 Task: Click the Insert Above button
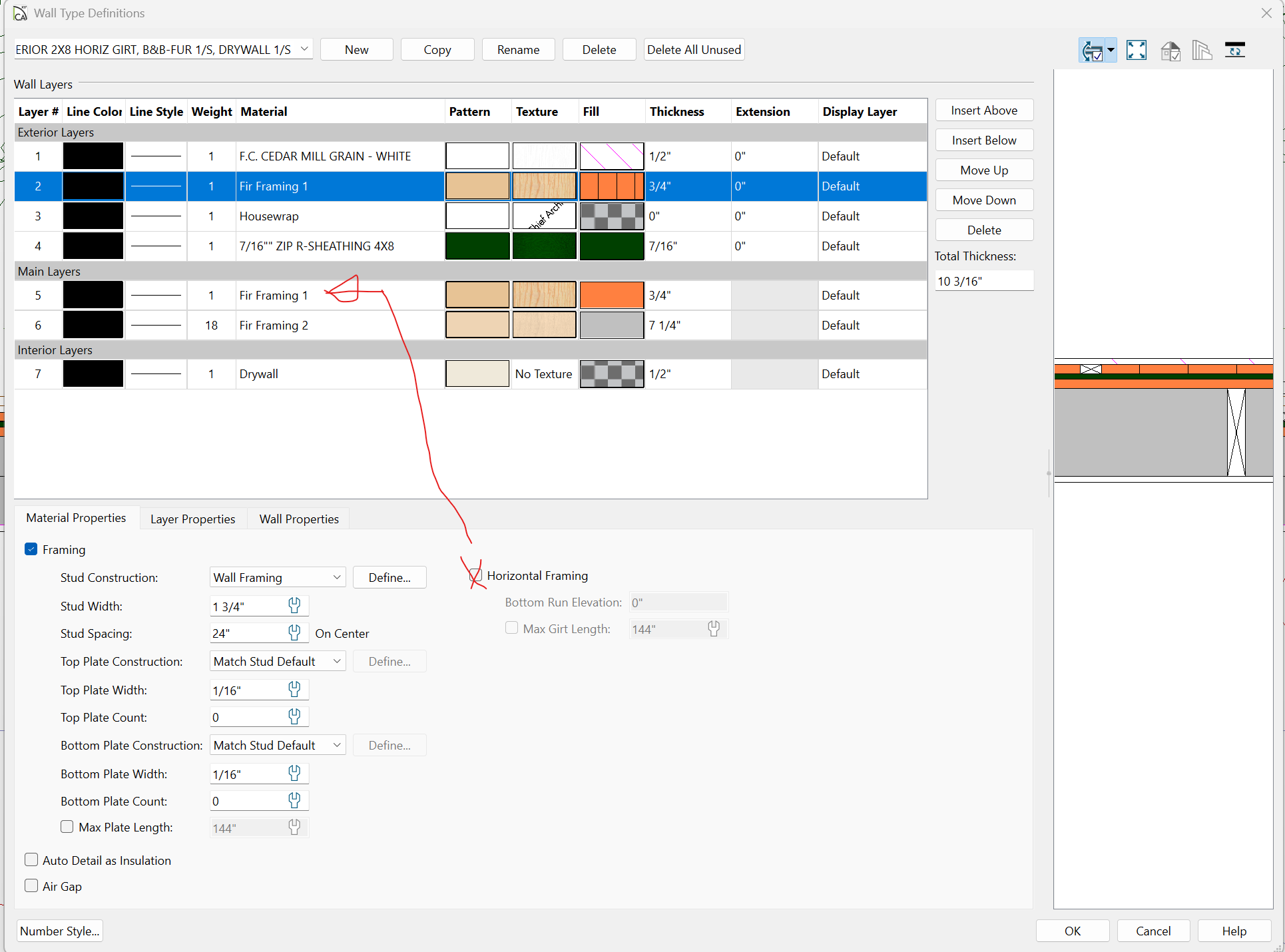point(983,111)
